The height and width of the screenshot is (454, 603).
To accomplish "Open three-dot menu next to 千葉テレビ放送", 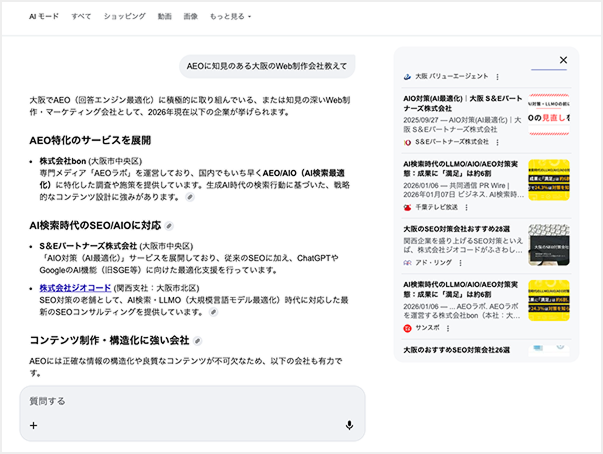I will point(467,207).
